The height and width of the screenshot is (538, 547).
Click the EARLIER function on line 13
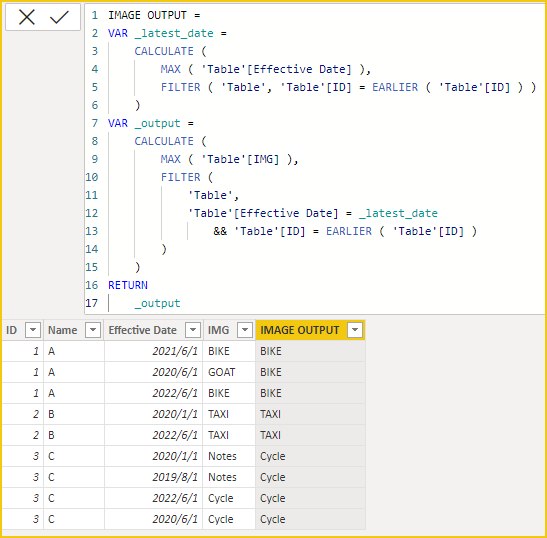click(349, 231)
